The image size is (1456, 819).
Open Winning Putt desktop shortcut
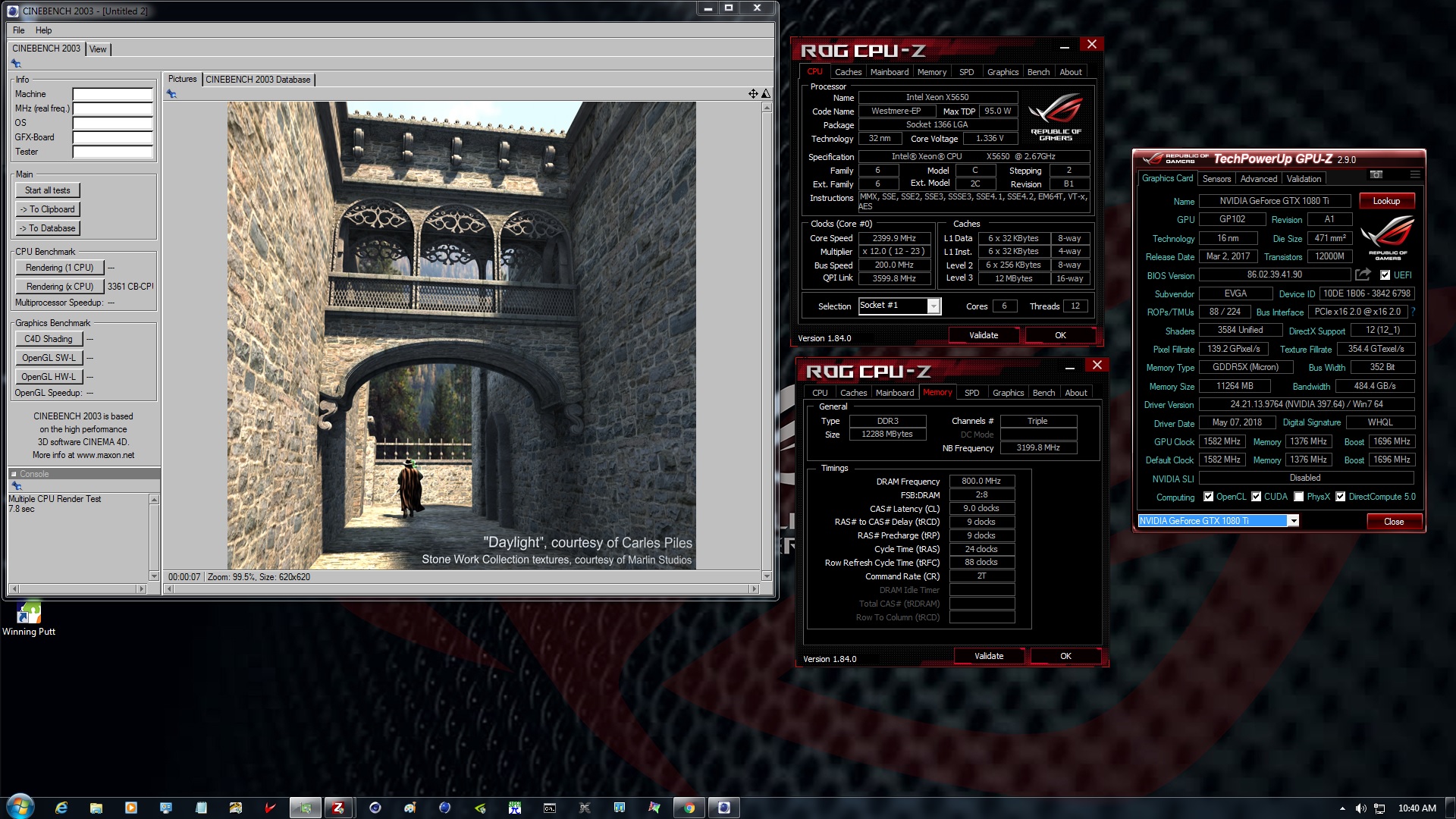pos(29,618)
